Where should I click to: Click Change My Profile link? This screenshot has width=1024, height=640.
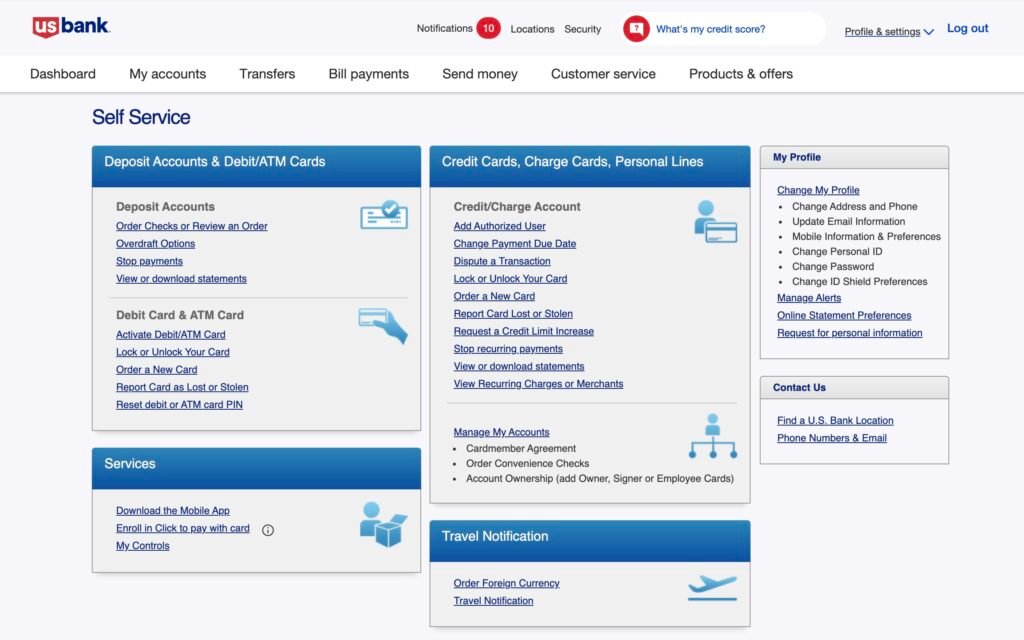[818, 190]
